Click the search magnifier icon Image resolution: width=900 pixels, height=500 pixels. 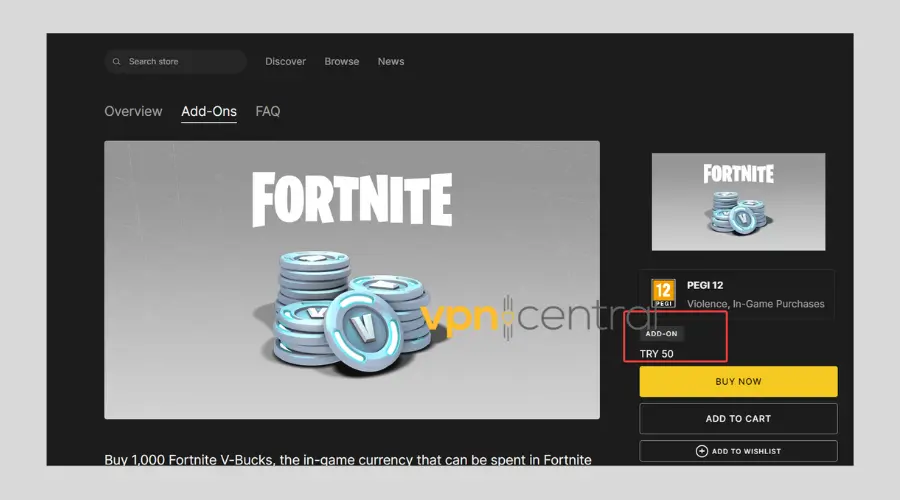117,61
